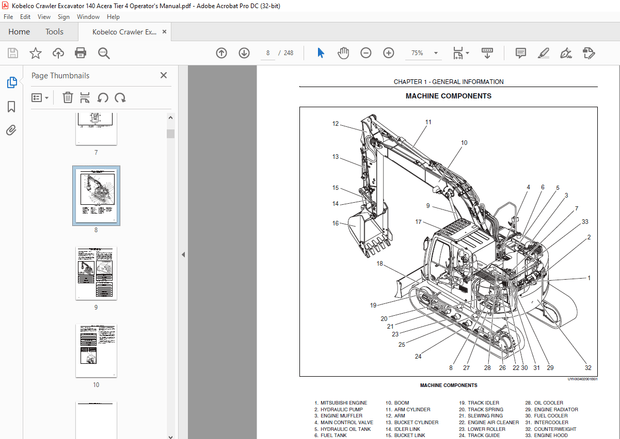Screen dimensions: 620x439
Task: Click legend entry ENGINE RADIATOR
Action: [556, 409]
